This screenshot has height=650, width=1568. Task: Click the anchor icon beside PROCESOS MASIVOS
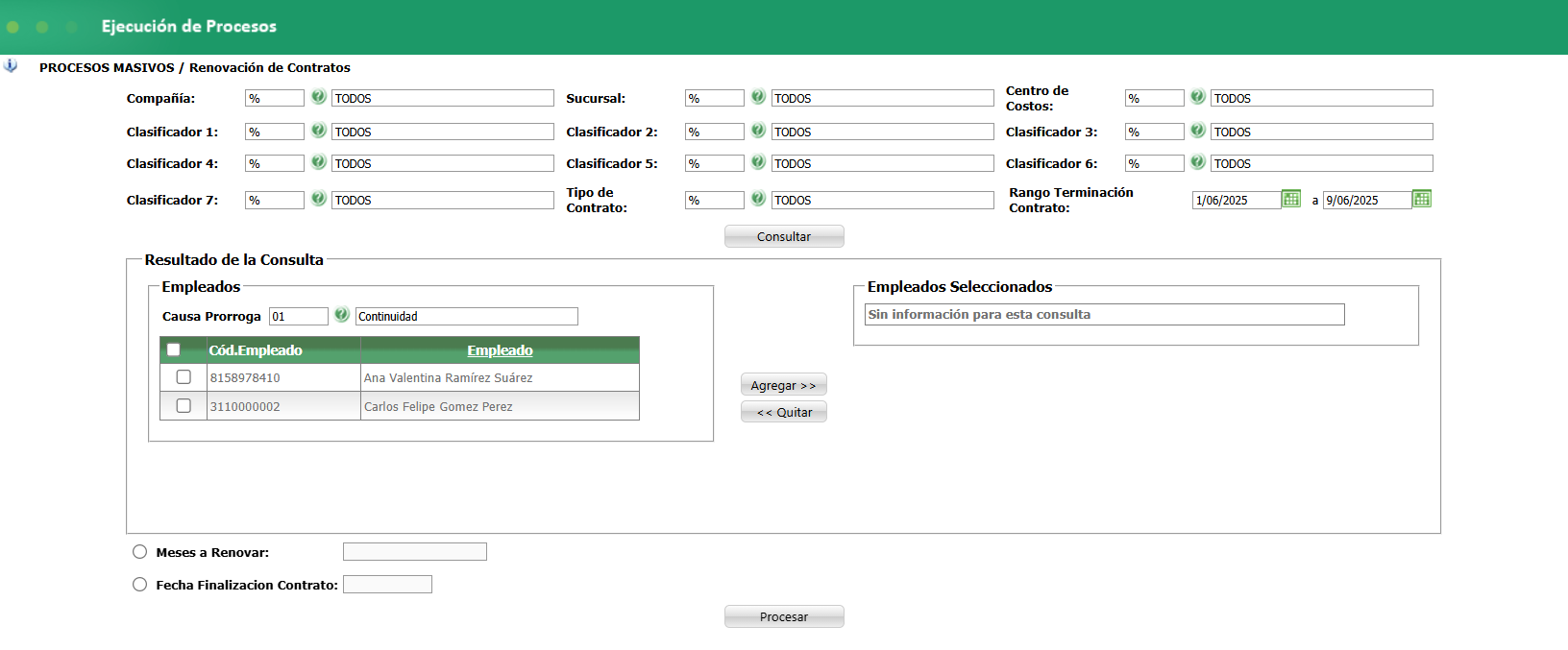(11, 66)
